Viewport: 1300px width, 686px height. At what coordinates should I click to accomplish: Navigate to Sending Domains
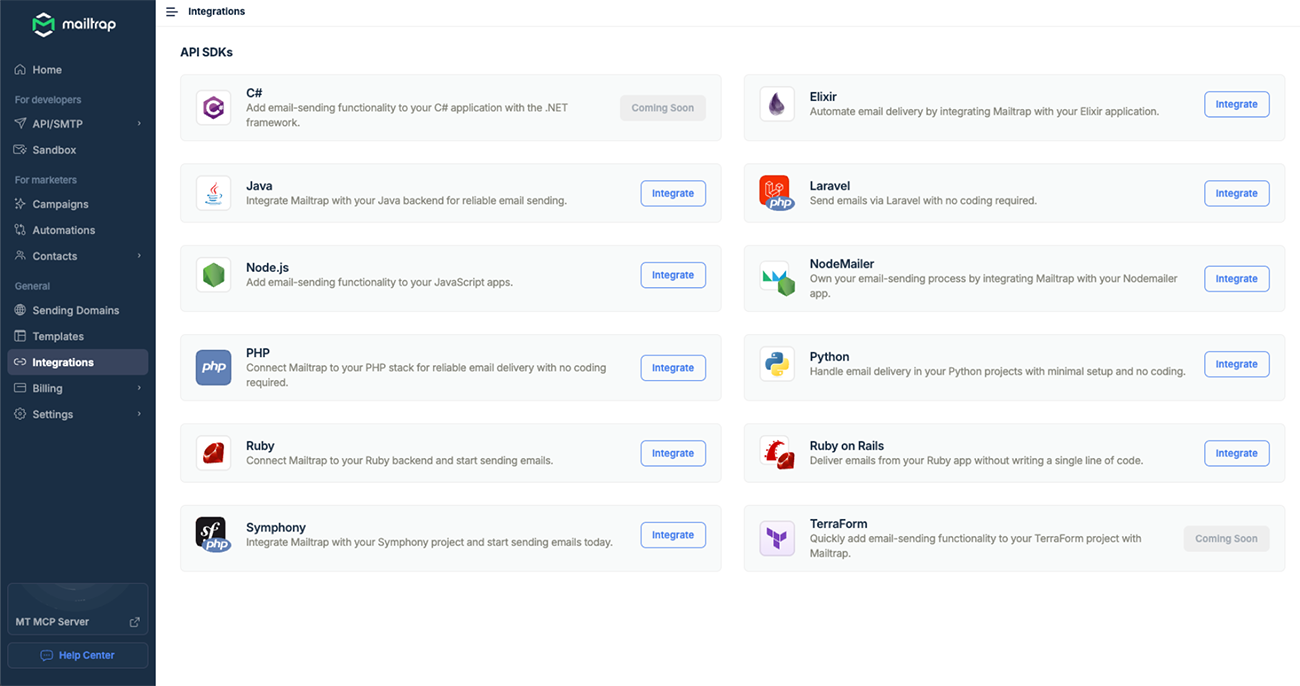[x=78, y=310]
